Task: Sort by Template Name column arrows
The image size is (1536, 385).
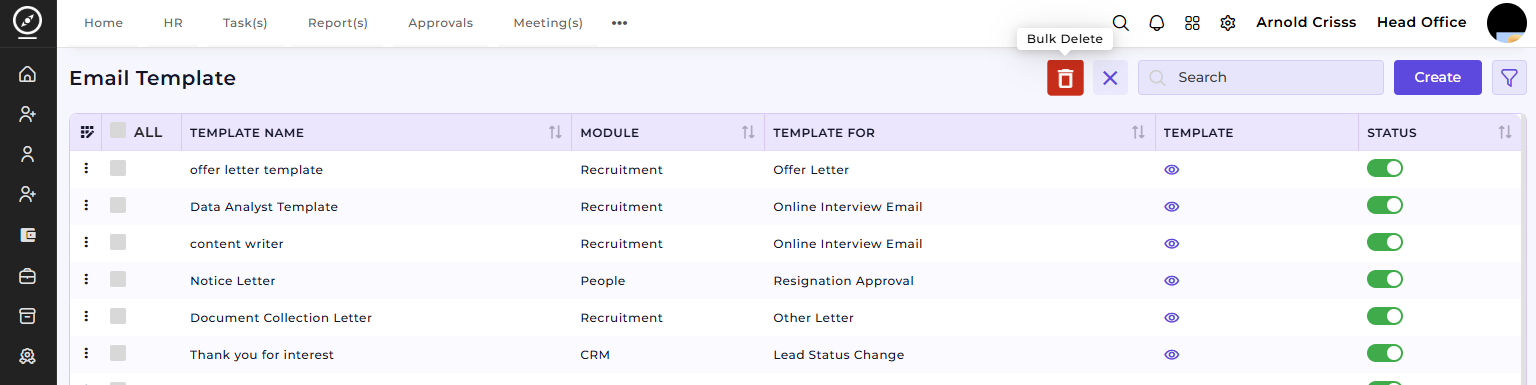Action: 555,132
